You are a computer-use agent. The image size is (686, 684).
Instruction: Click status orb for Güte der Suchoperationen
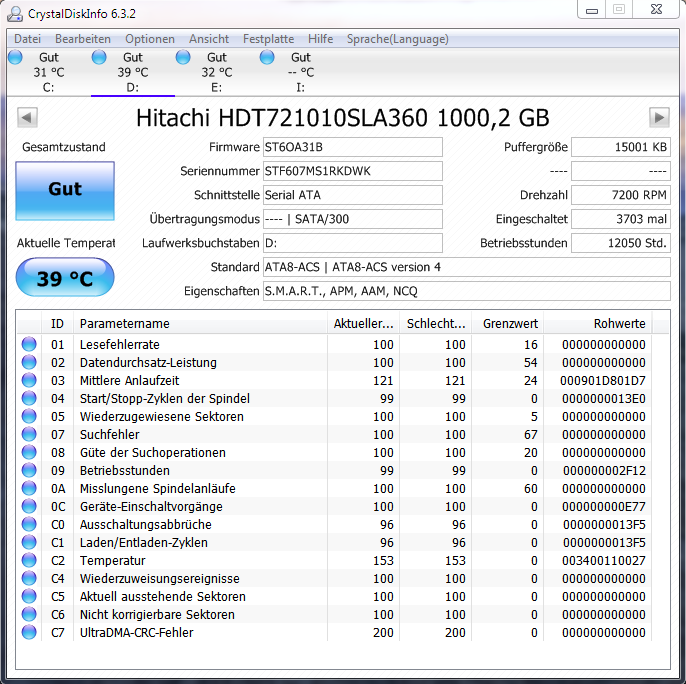pos(29,452)
